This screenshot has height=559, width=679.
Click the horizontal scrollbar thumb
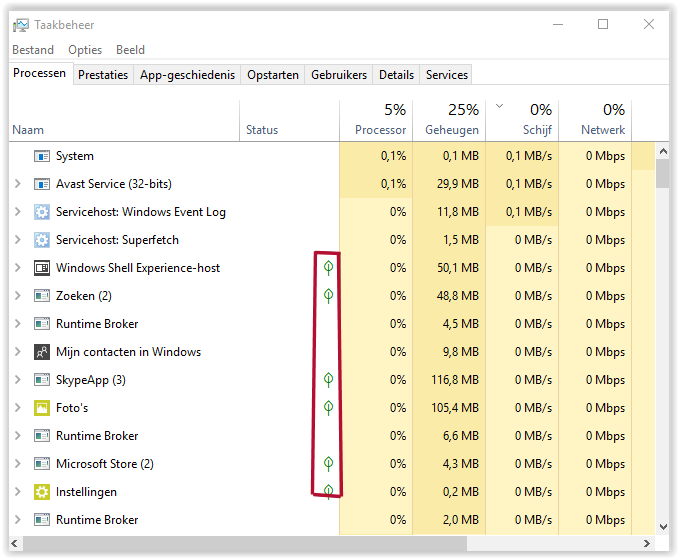point(245,543)
